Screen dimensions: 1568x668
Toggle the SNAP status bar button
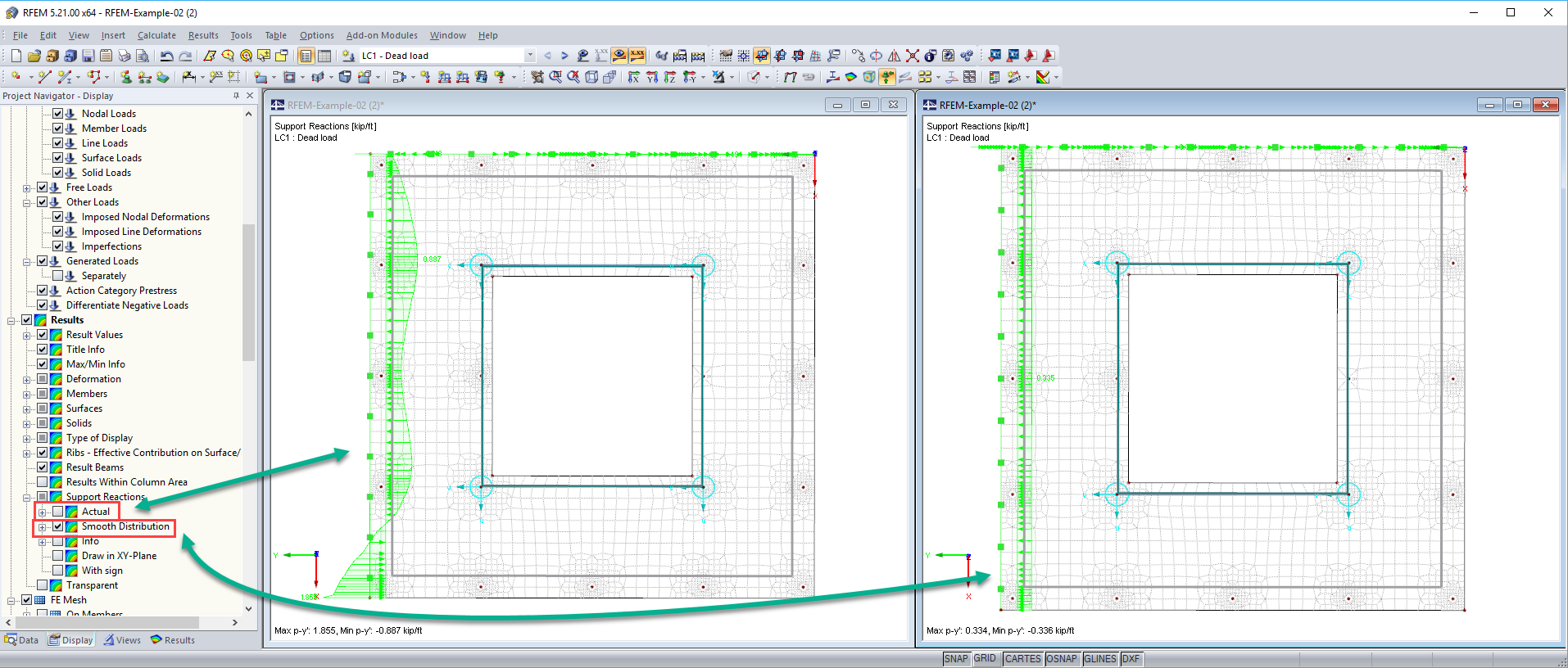click(x=956, y=659)
